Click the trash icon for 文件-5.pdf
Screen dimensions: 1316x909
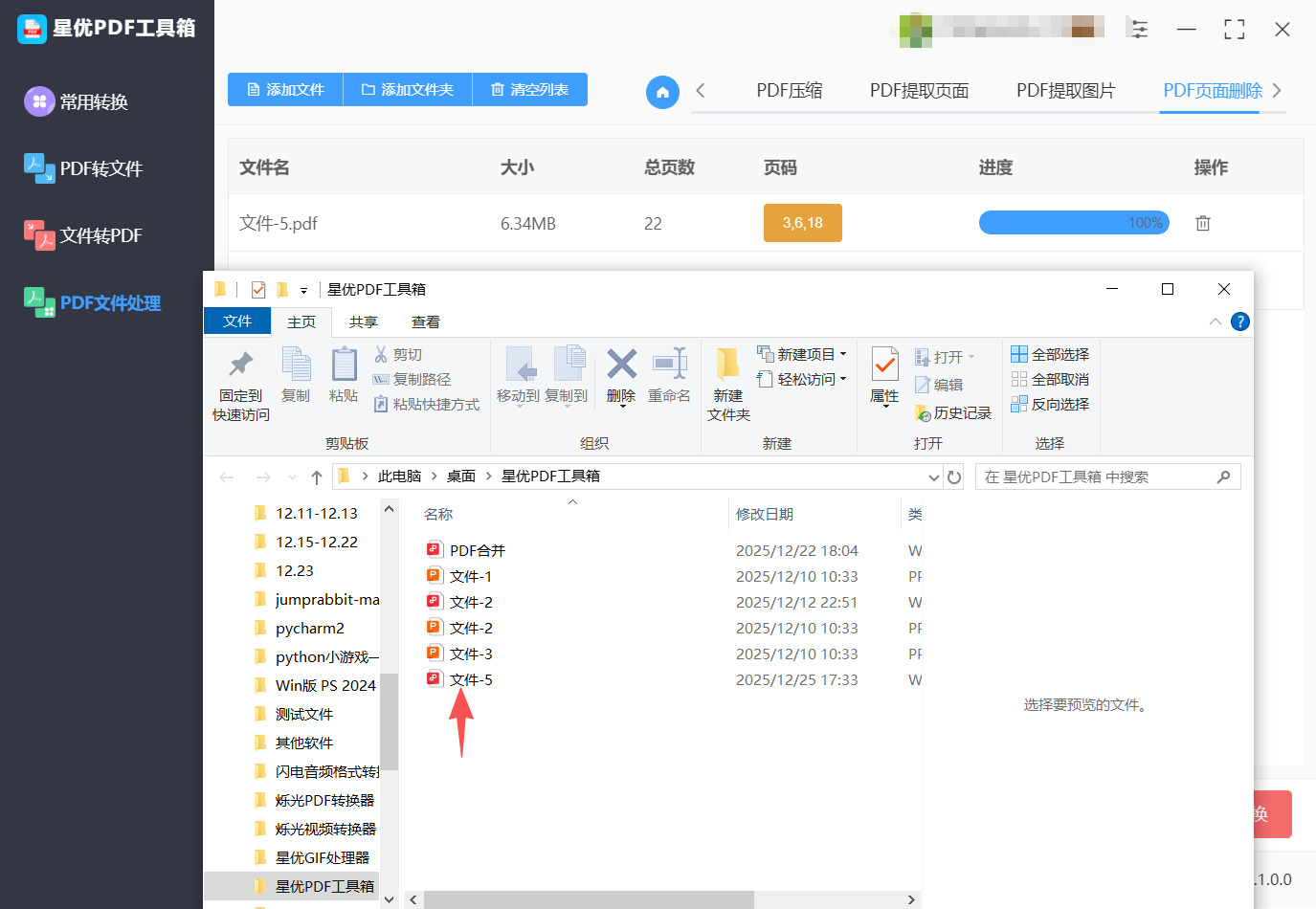1203,223
